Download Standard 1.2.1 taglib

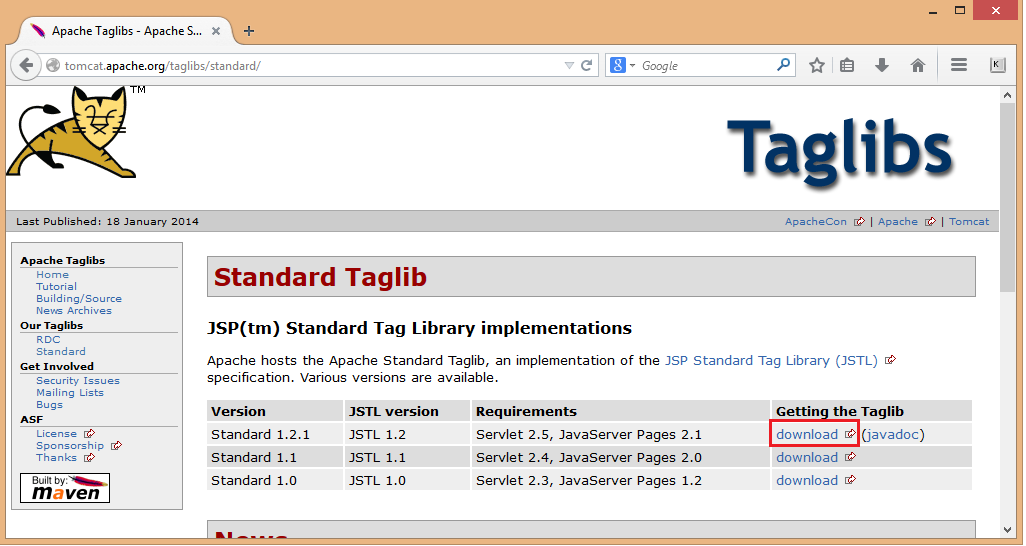coord(807,435)
